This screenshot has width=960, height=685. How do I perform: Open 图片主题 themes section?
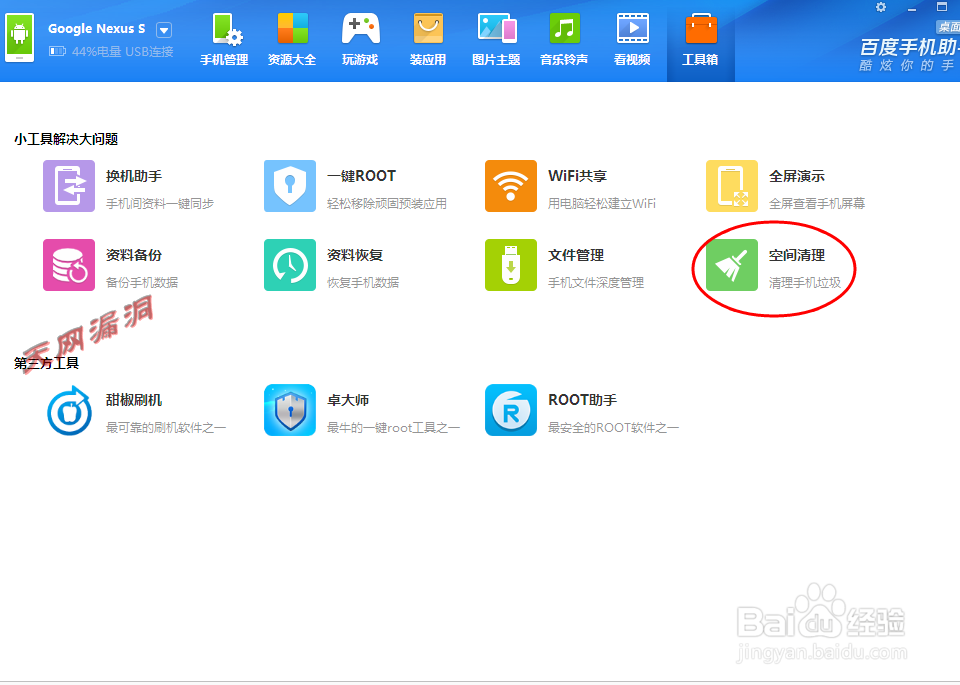[x=496, y=40]
